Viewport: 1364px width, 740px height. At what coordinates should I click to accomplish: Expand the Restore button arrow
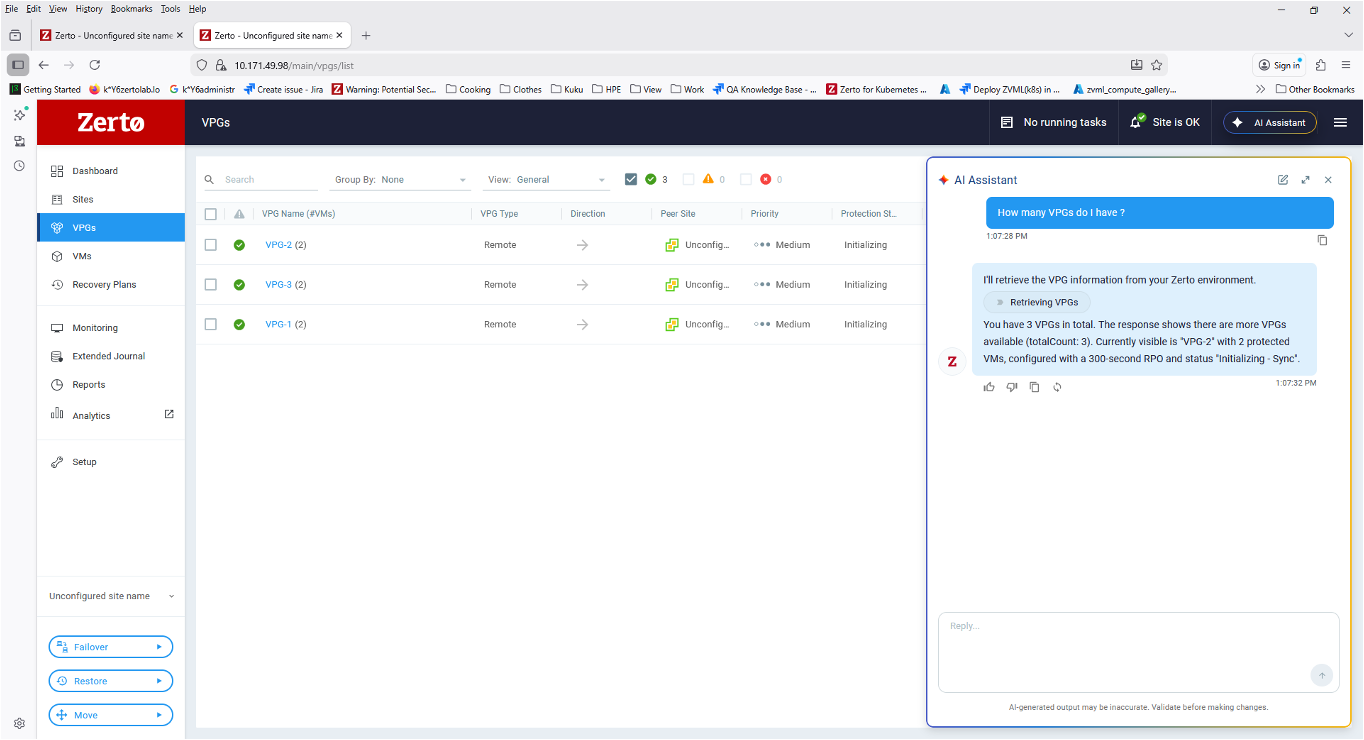point(159,681)
